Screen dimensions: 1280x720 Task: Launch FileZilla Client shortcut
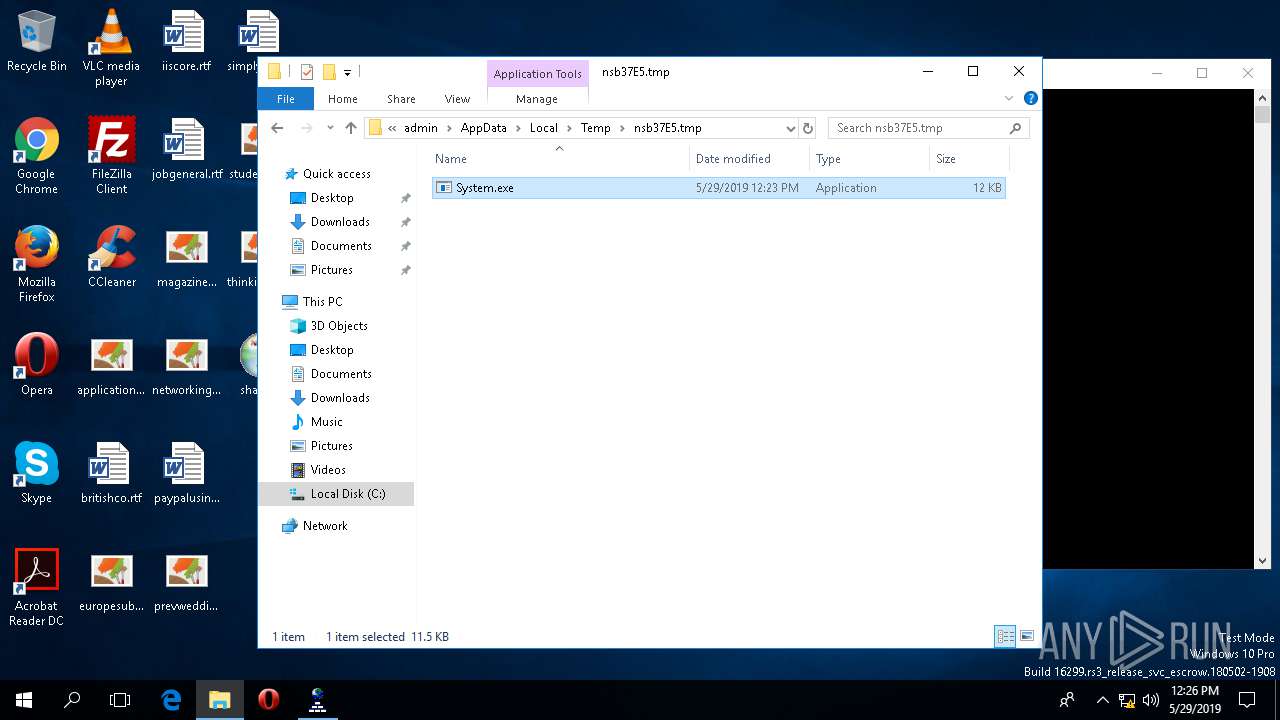111,156
